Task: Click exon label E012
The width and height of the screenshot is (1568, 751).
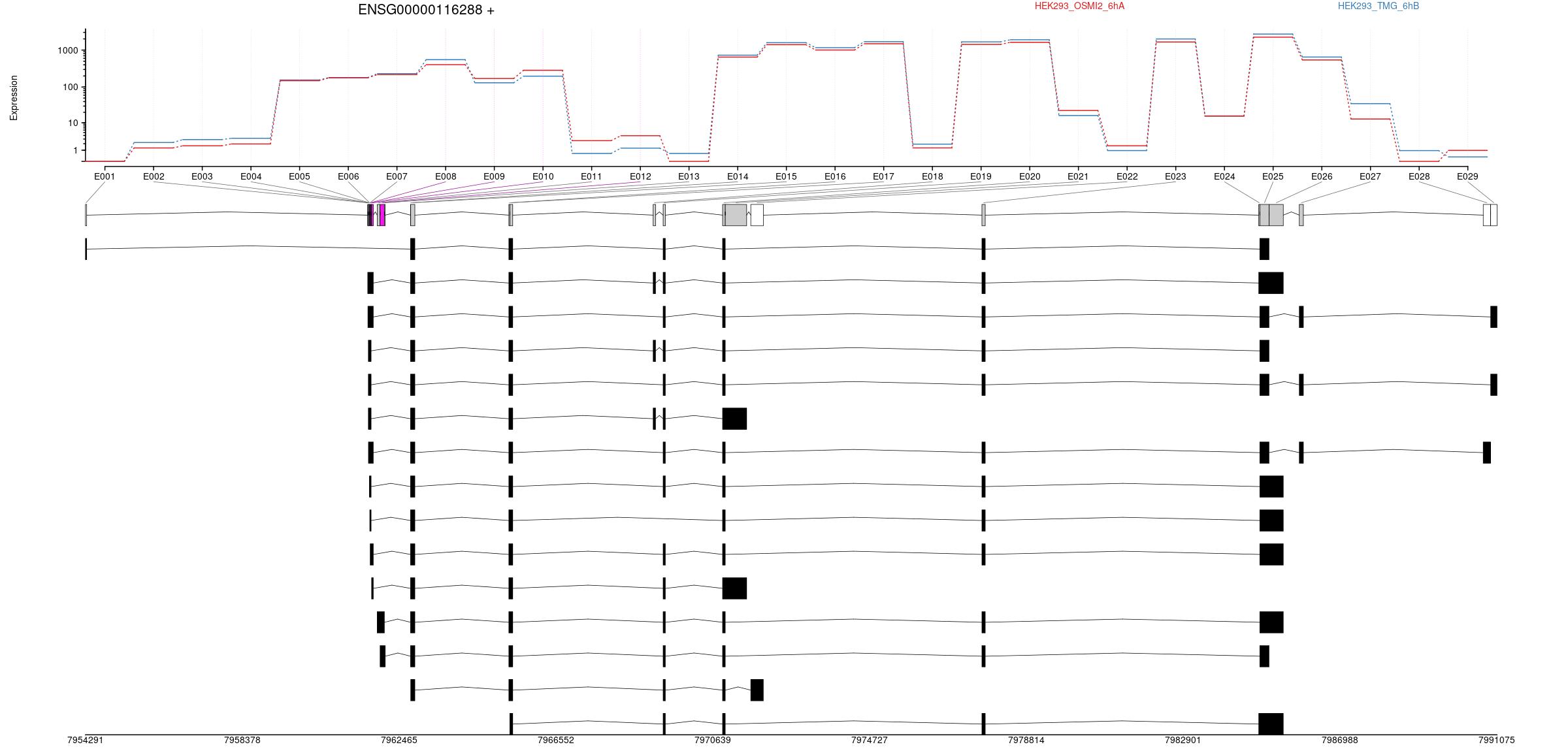Action: click(x=640, y=176)
